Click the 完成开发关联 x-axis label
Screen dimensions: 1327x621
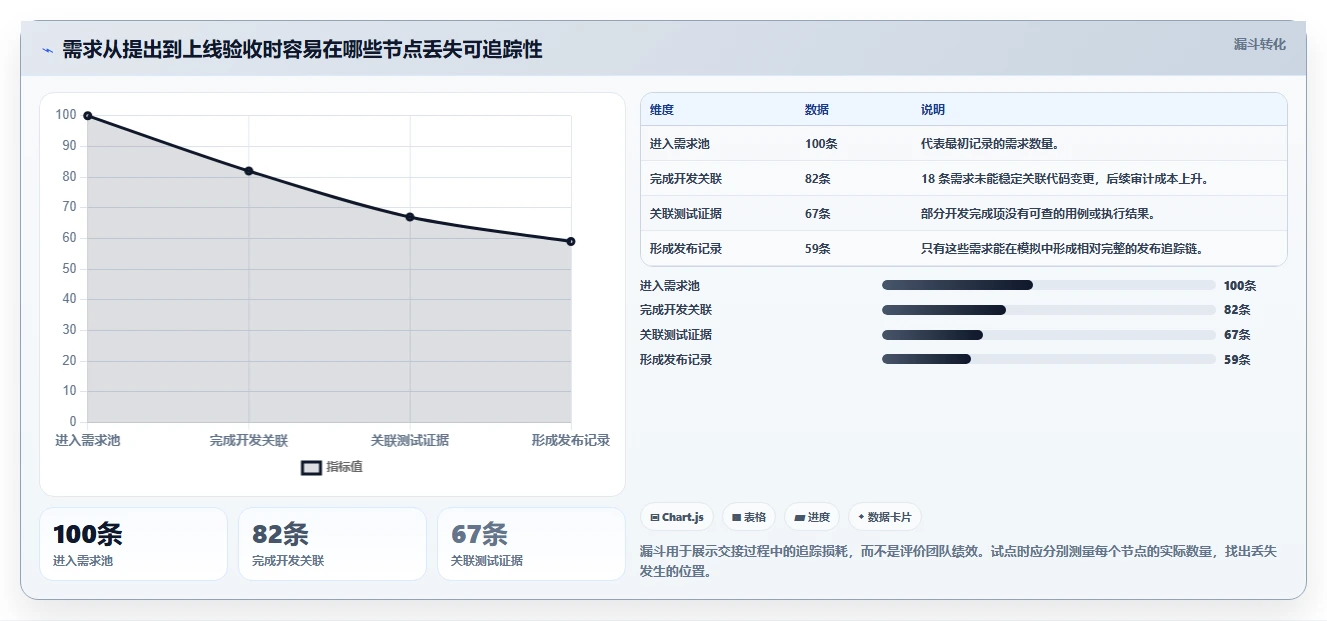249,440
